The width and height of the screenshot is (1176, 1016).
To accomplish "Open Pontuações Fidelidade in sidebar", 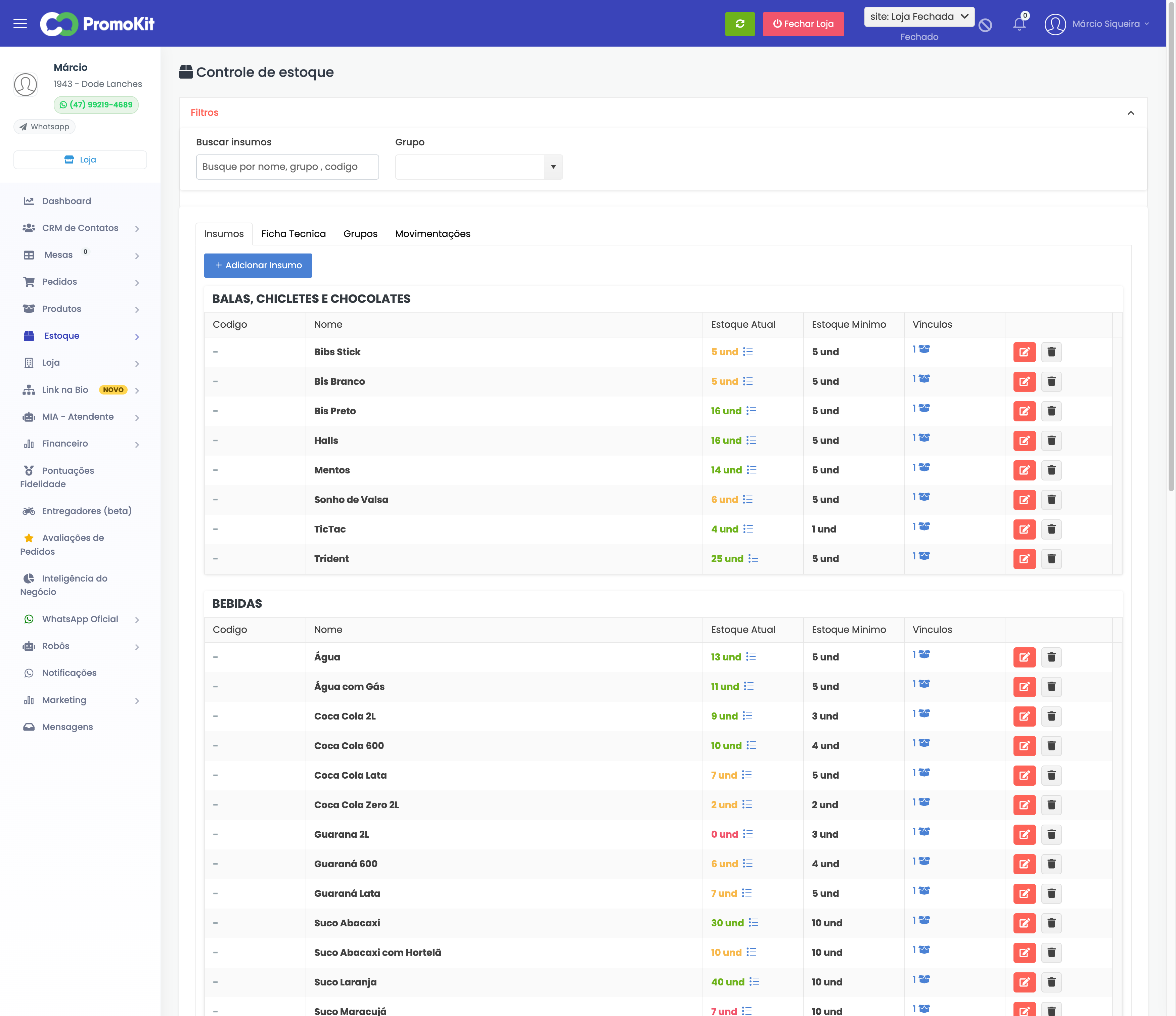I will [57, 477].
